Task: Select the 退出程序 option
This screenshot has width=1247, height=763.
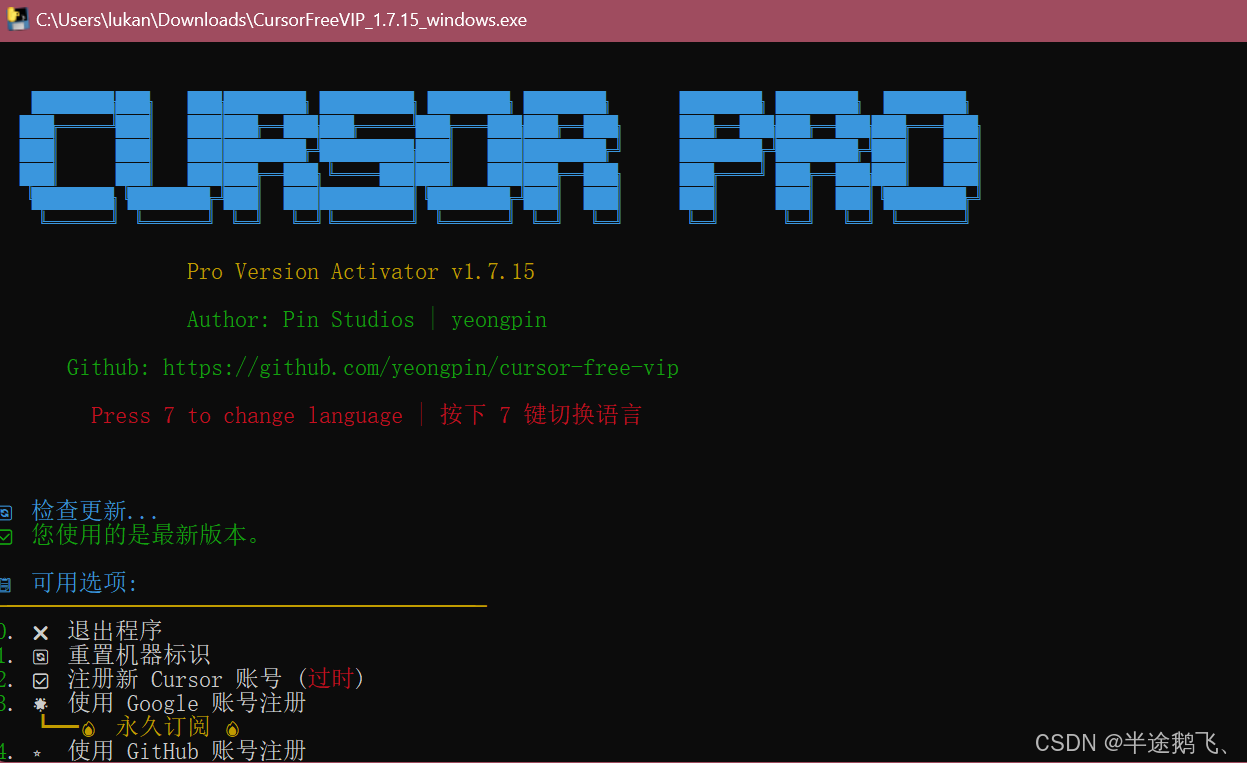Action: point(115,631)
